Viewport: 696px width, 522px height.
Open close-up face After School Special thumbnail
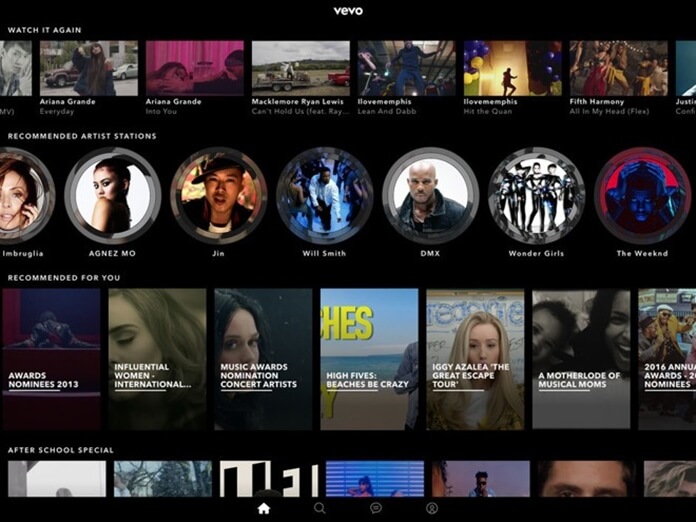point(587,478)
